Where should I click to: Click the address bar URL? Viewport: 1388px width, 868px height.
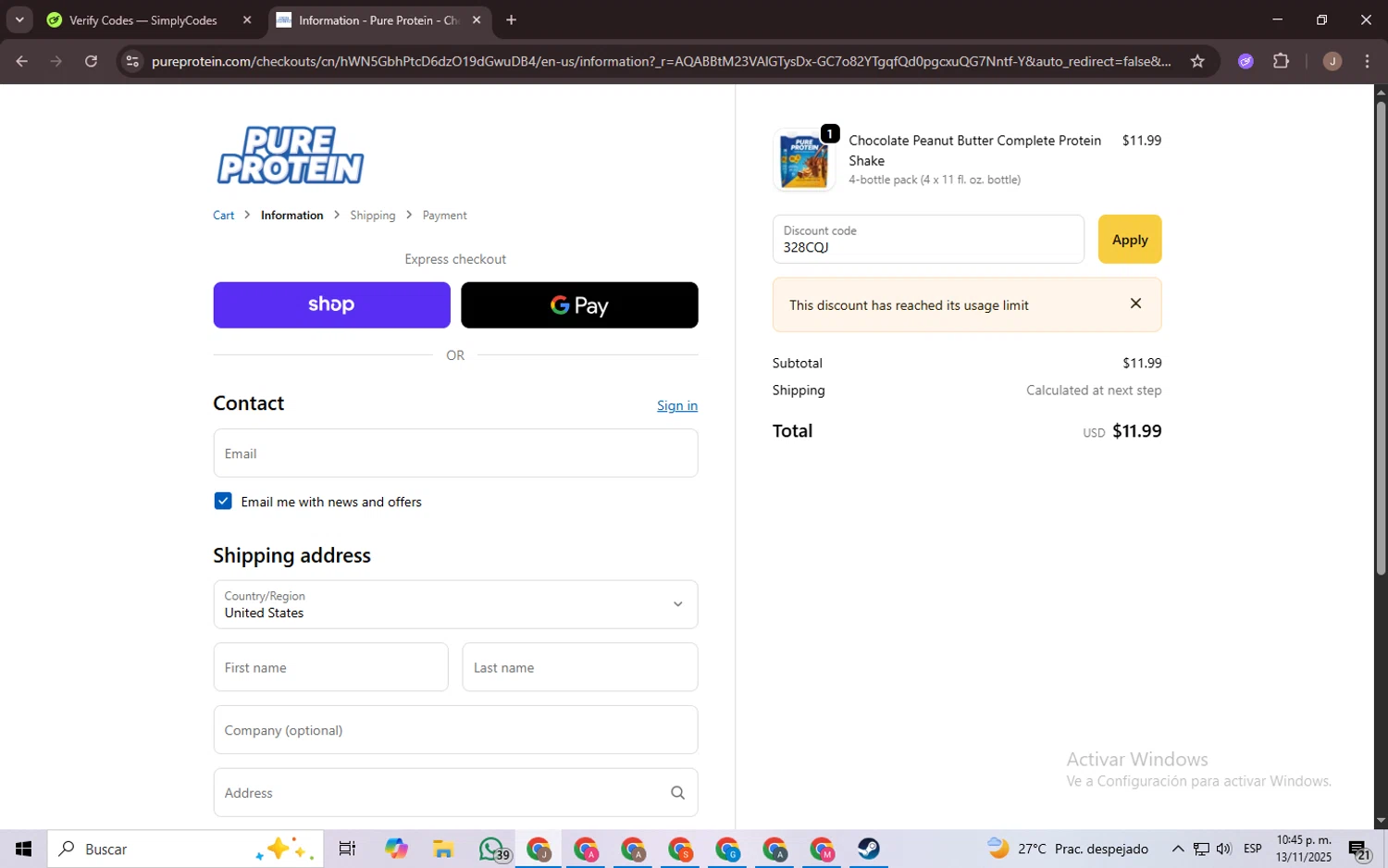click(x=661, y=61)
